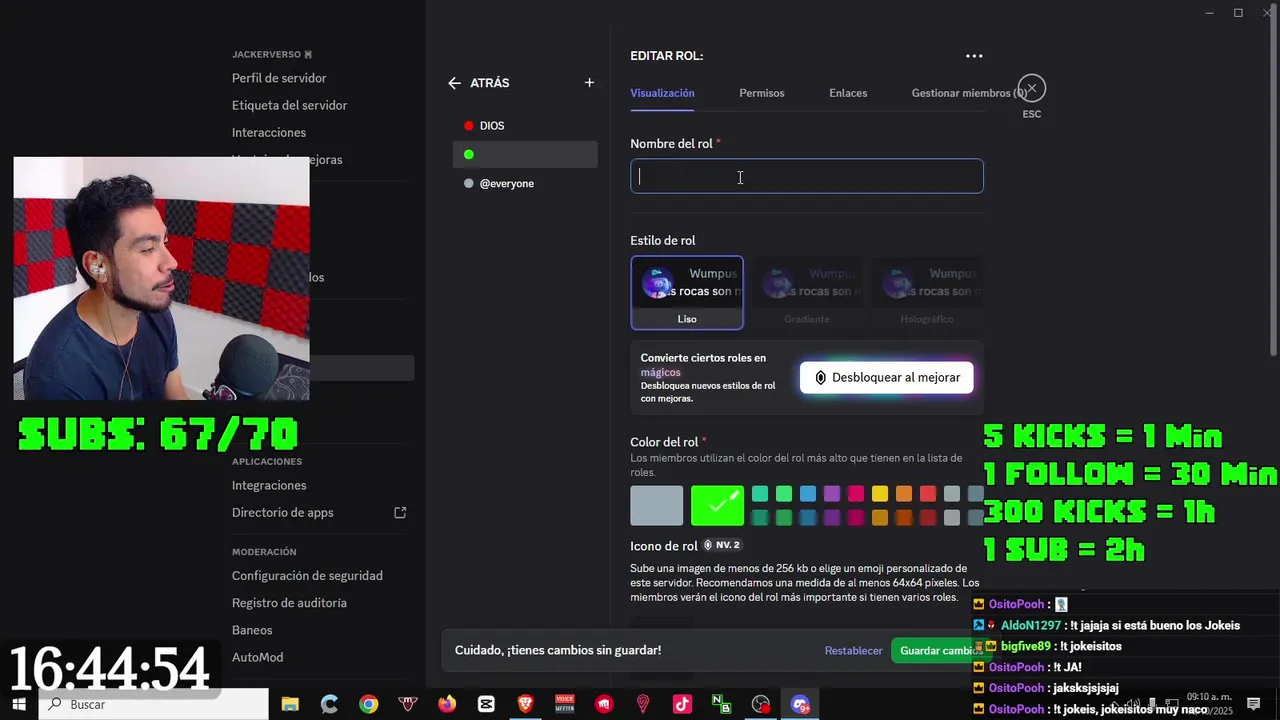This screenshot has width=1280, height=720.
Task: Open the Gestionar miembros tab
Action: tap(969, 93)
